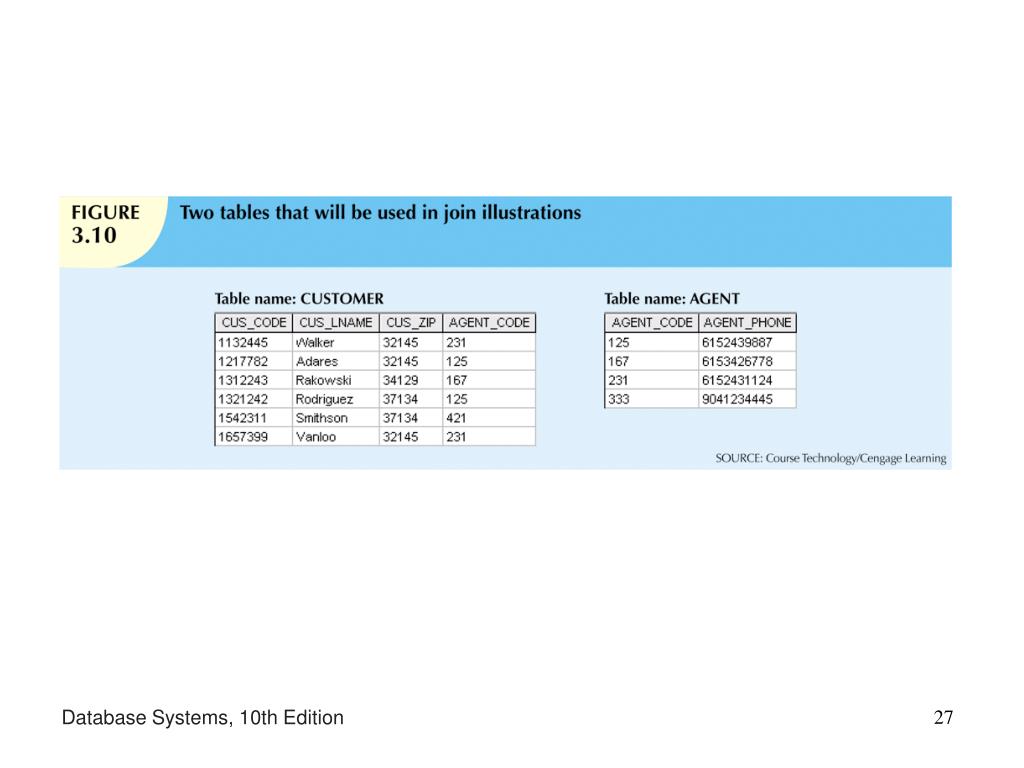The image size is (1024, 768).
Task: Click the AGENT_CODE header in AGENT table
Action: (x=652, y=323)
